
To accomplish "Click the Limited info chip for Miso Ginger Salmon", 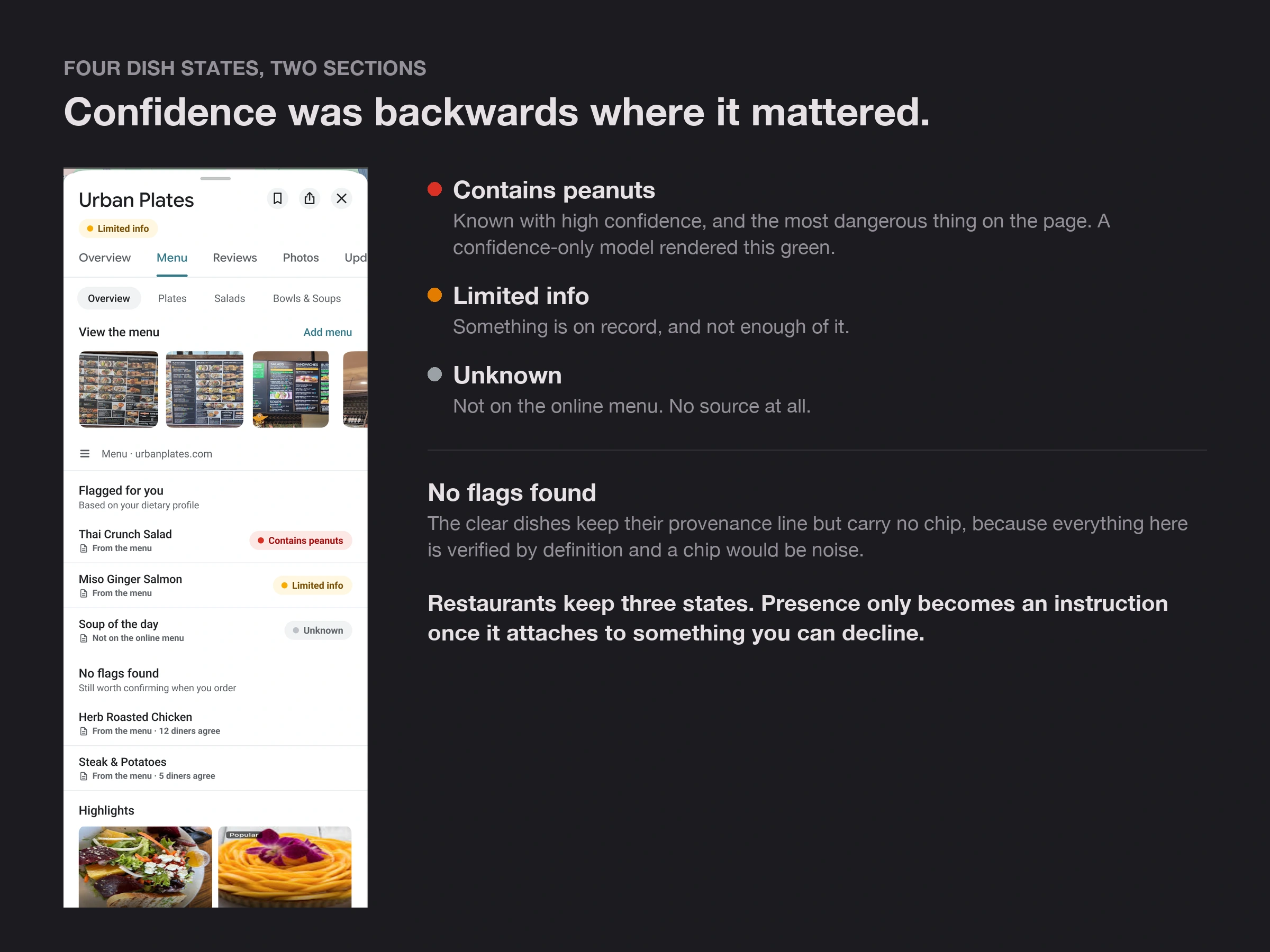I will (x=313, y=585).
